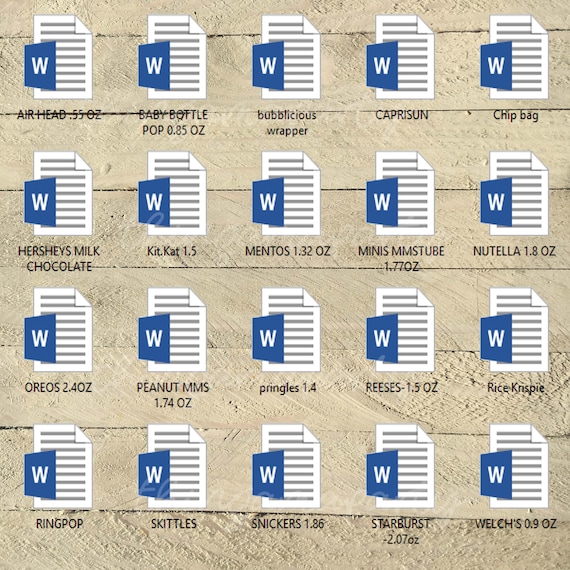Click the 'Chip bag' file name label

(x=515, y=116)
